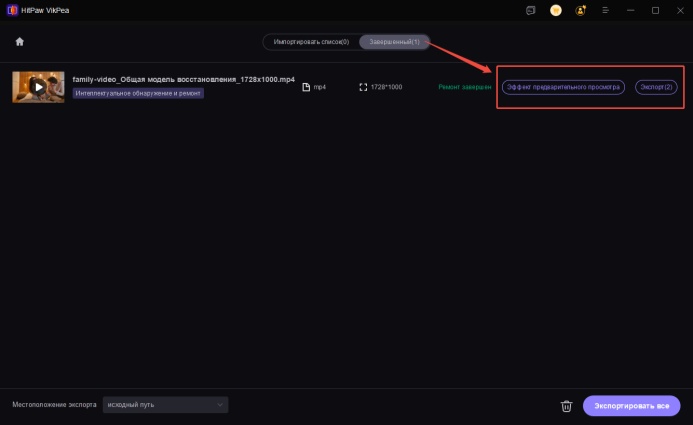Open the исходный путь export location dropdown

[165, 405]
